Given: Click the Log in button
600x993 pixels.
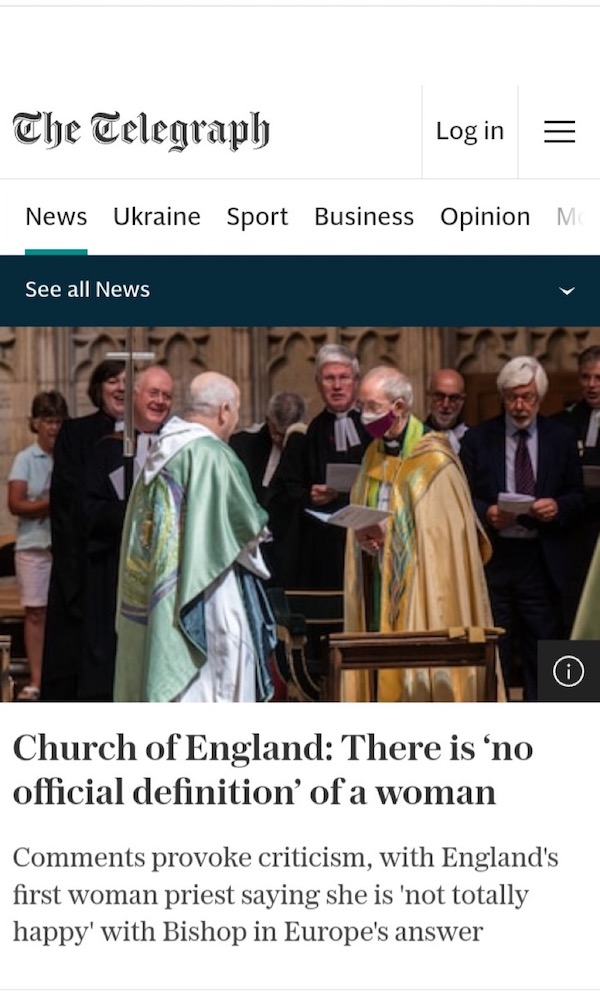Looking at the screenshot, I should tap(469, 131).
